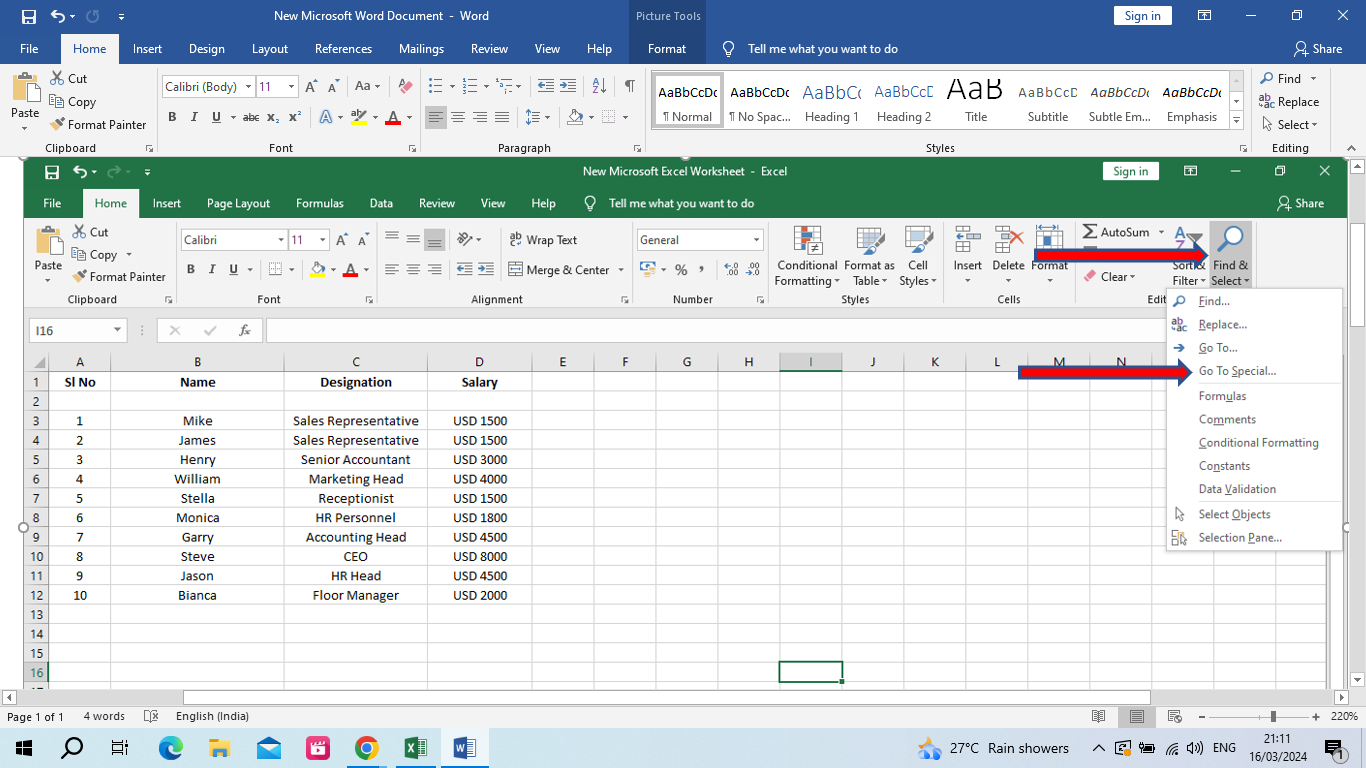
Task: Click the Find & Select magnifier in Excel
Action: (x=1230, y=240)
